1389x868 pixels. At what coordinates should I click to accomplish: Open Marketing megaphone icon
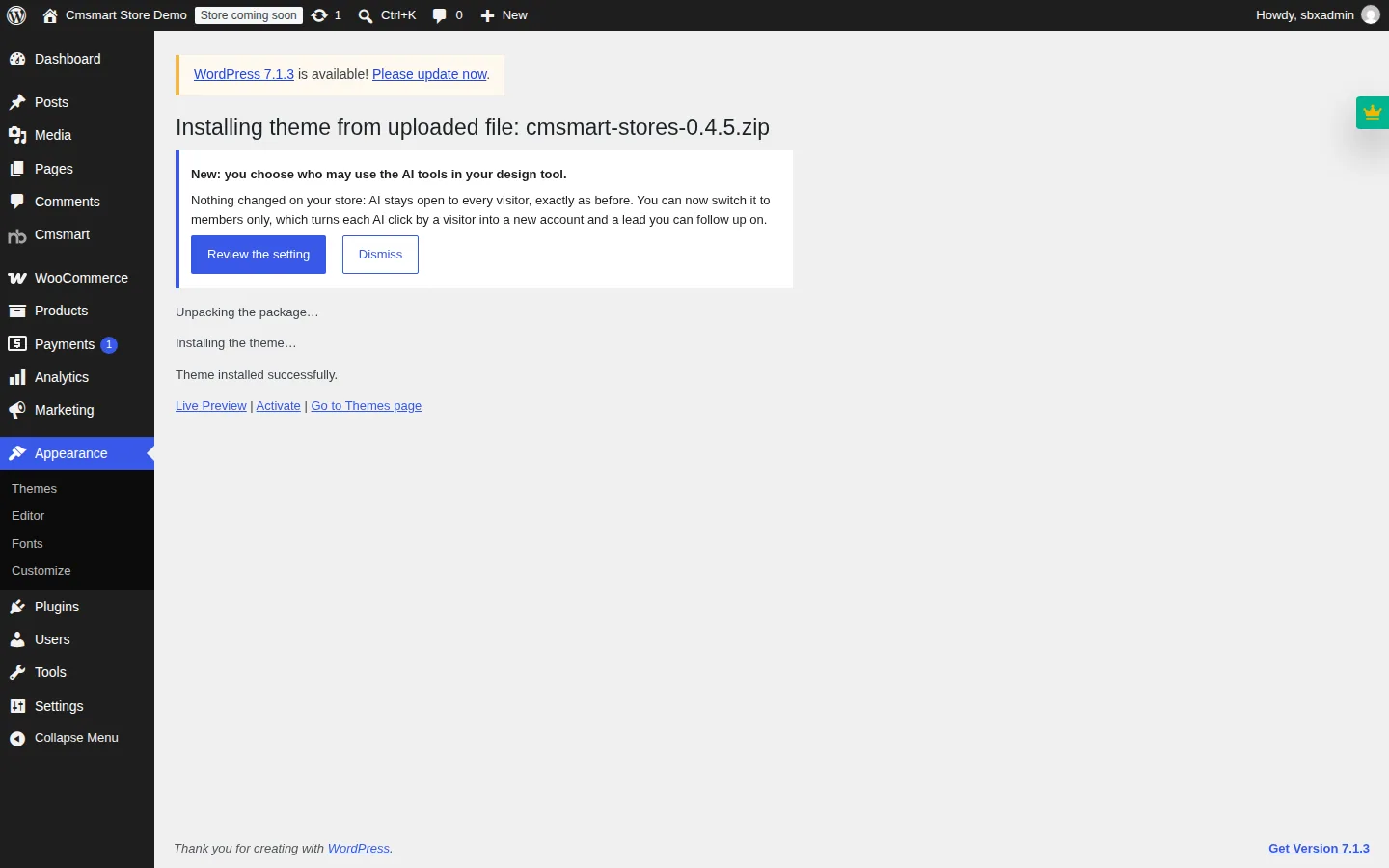coord(17,410)
